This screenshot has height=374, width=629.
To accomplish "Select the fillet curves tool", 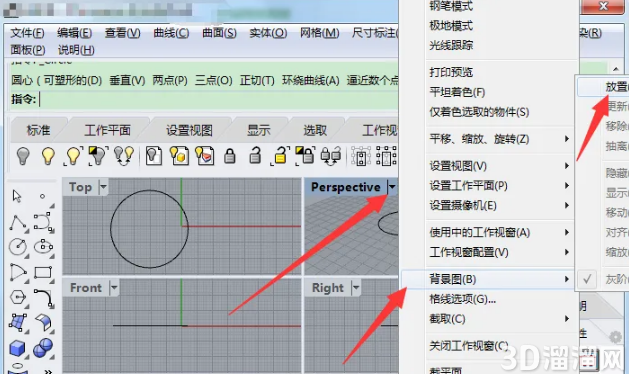I will click(x=43, y=298).
